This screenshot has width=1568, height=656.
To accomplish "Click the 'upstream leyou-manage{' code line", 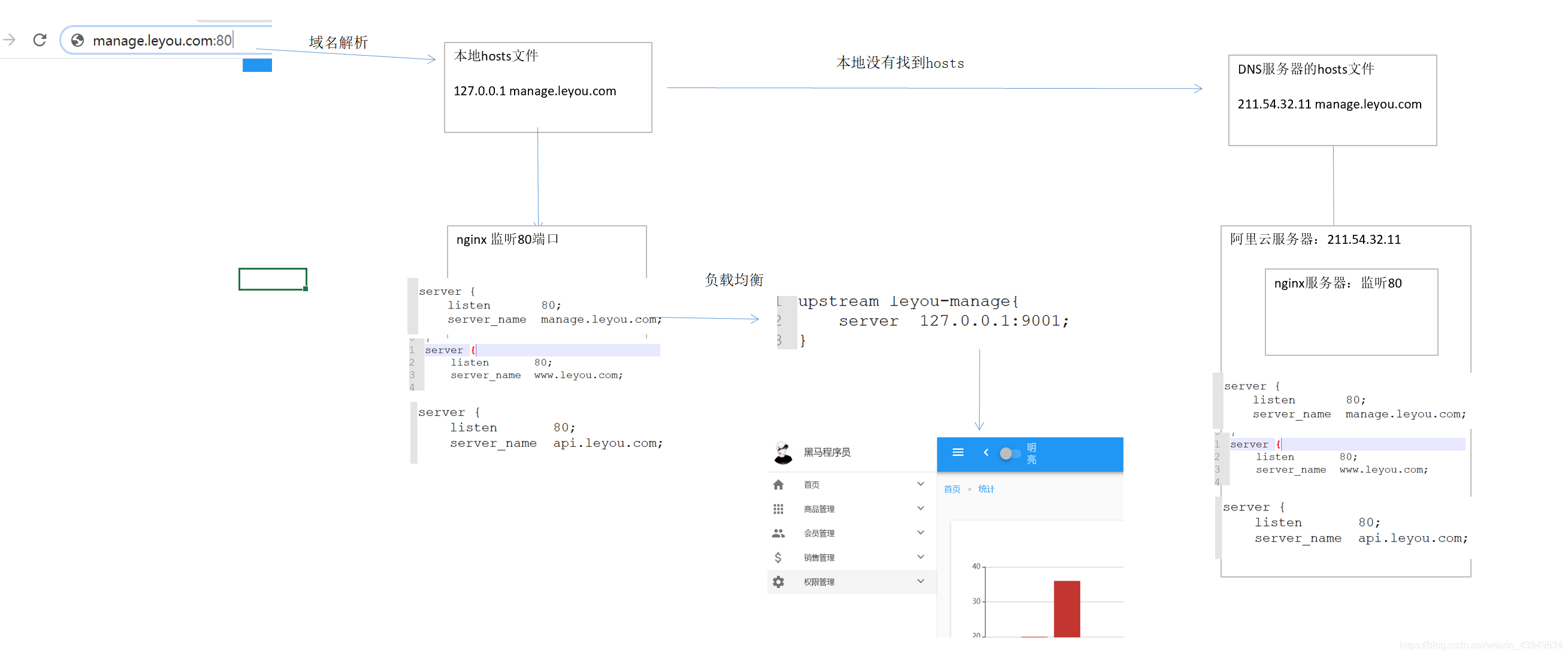I will [x=908, y=301].
